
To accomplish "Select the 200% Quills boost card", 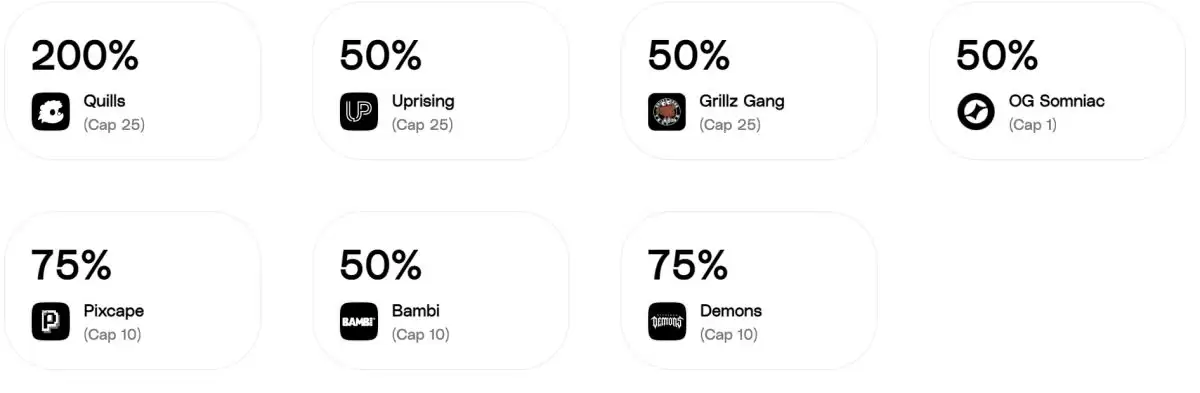I will click(x=132, y=80).
